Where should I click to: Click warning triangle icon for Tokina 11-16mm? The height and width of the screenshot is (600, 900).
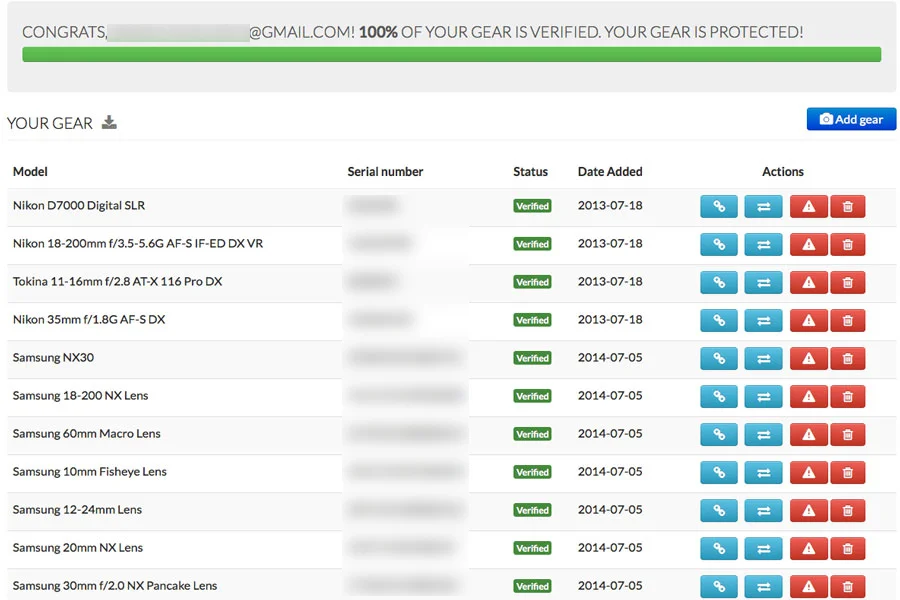[808, 282]
